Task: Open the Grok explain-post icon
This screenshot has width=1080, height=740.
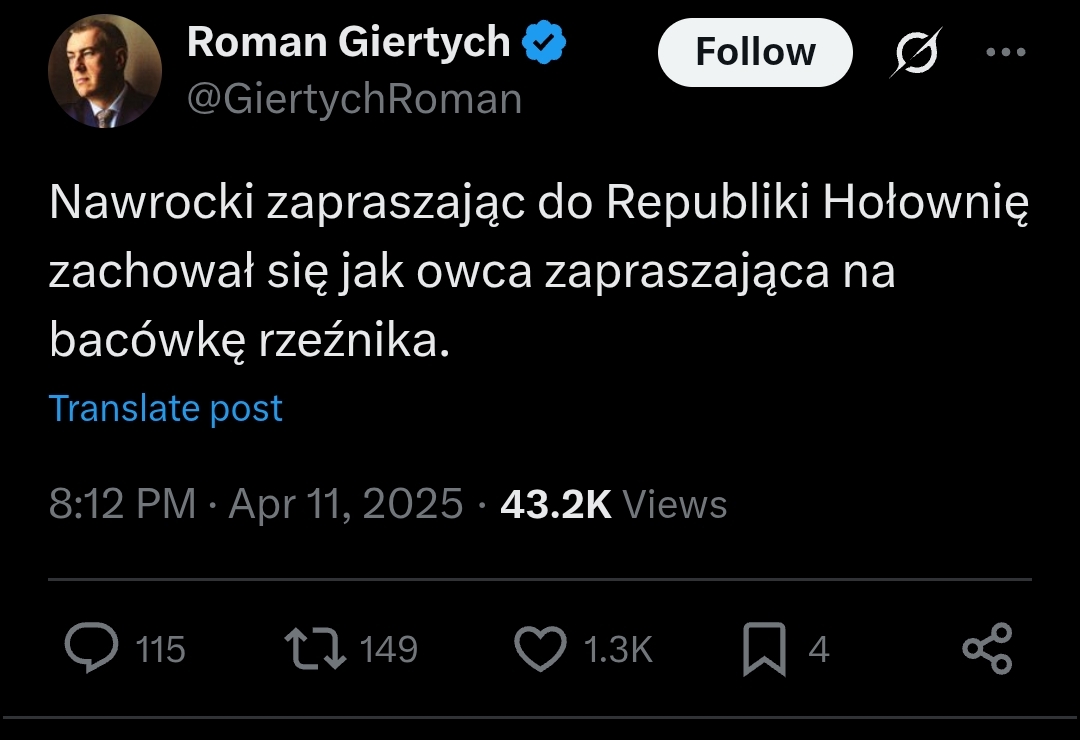Action: (x=915, y=52)
